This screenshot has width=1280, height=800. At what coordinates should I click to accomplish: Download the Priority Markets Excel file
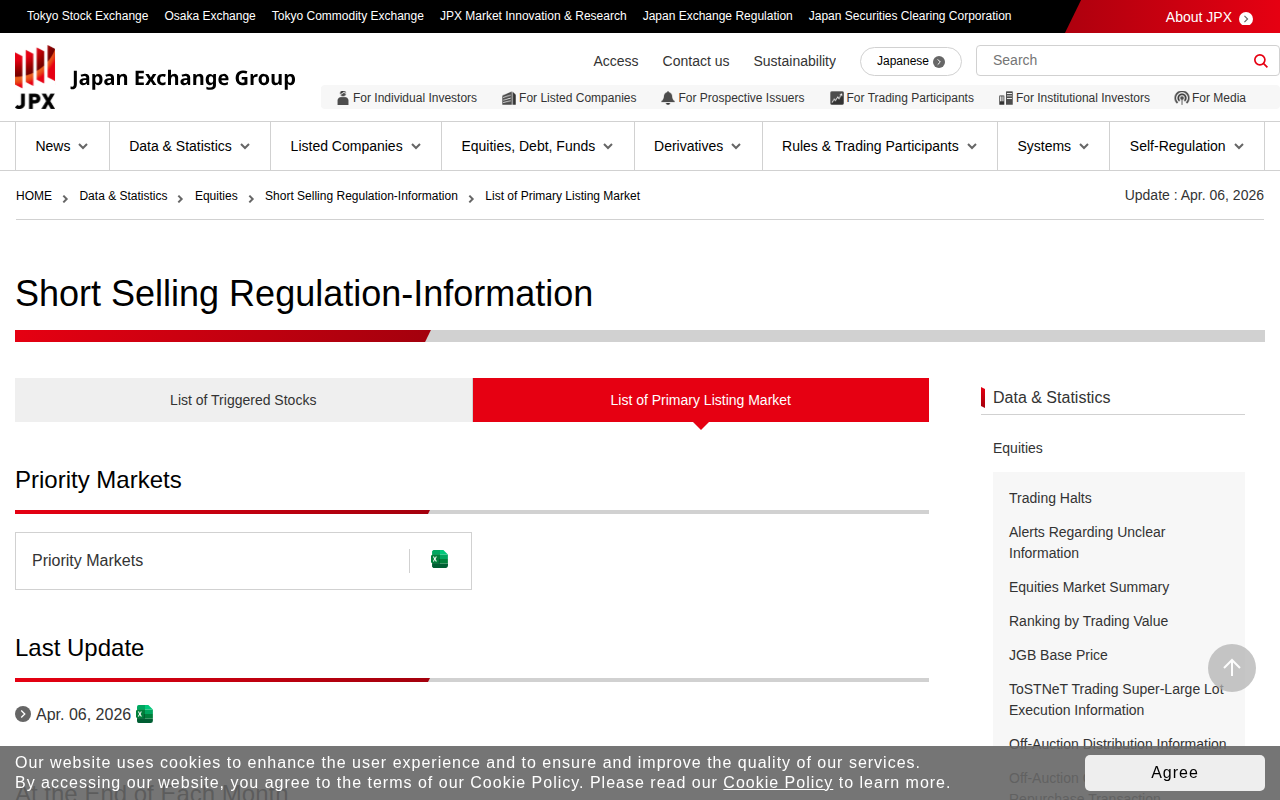tap(439, 560)
